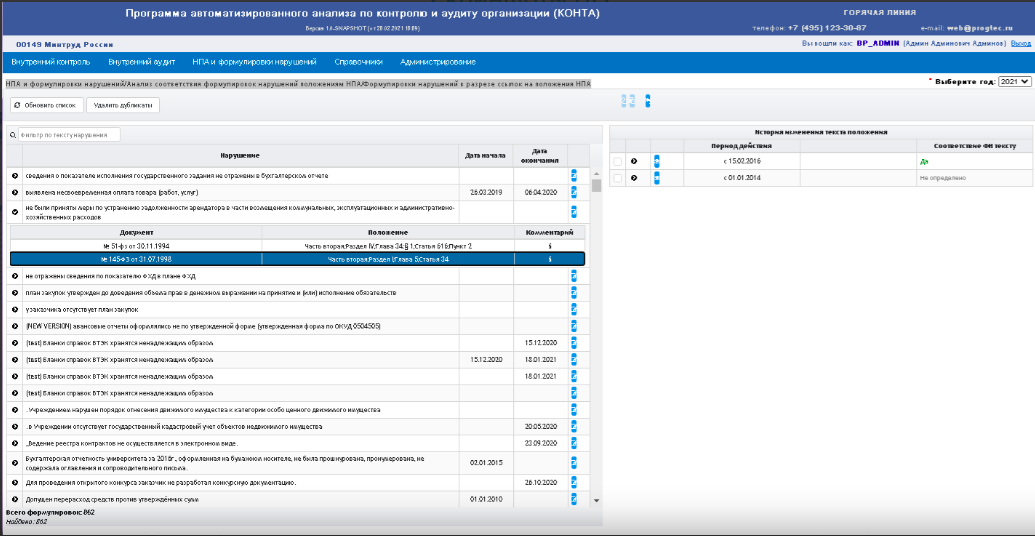This screenshot has width=1035, height=536.
Task: Select document row '№ 51-фз от 30.11.1994'
Action: (x=297, y=246)
